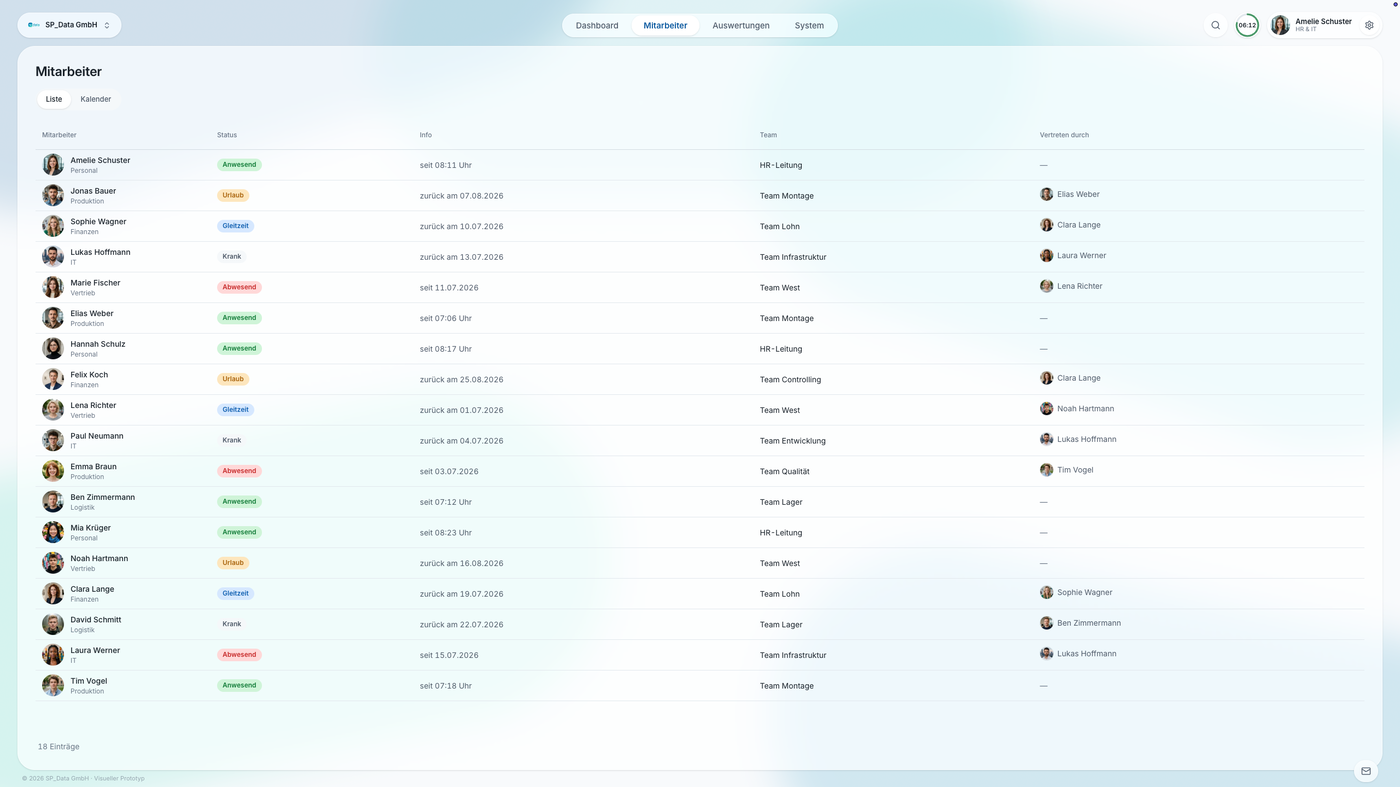Screen dimensions: 1400x787
Task: Select the Liste view tab
Action: pyautogui.click(x=54, y=99)
